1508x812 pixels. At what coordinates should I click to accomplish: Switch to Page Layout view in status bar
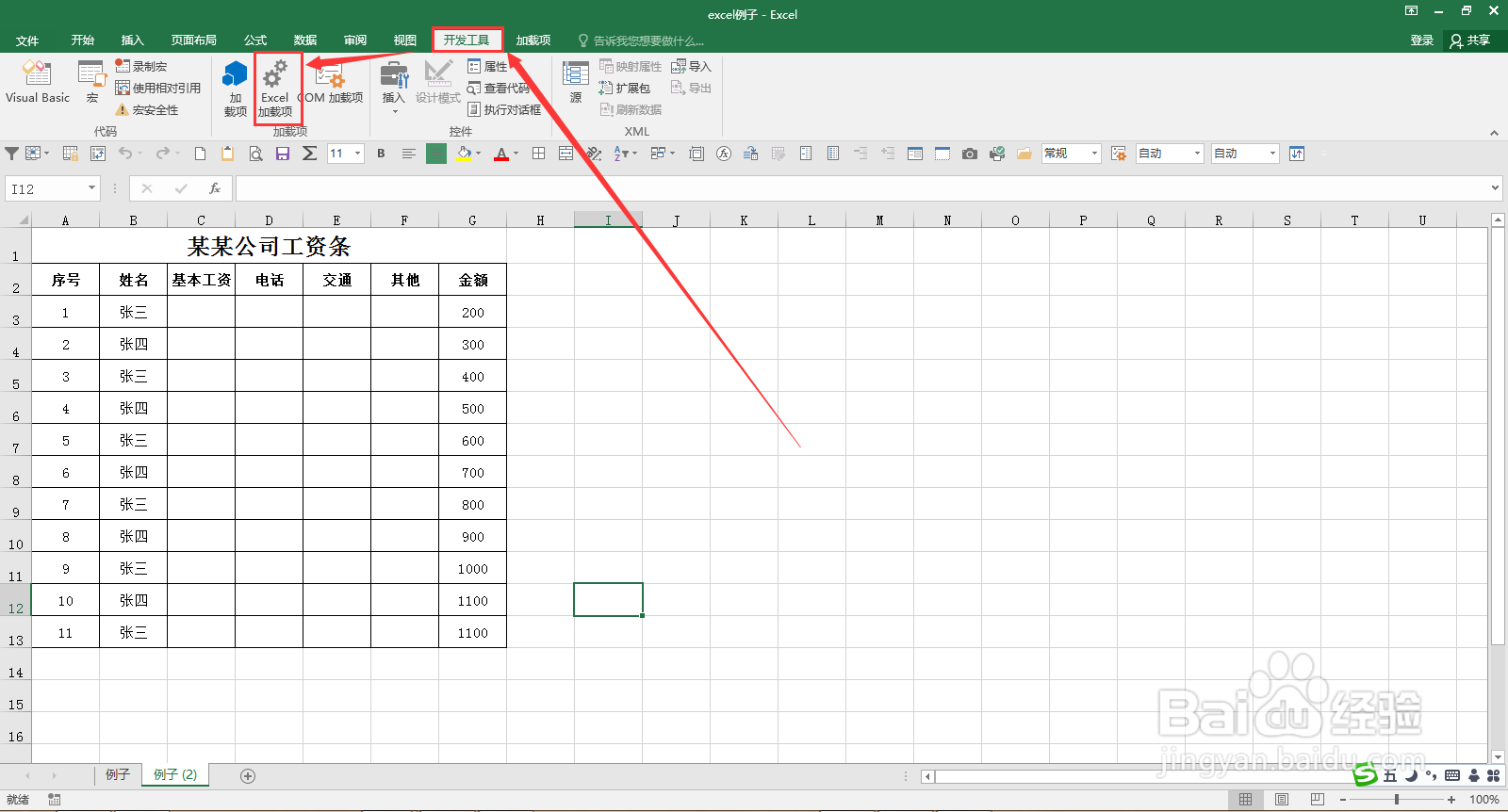click(x=1282, y=800)
